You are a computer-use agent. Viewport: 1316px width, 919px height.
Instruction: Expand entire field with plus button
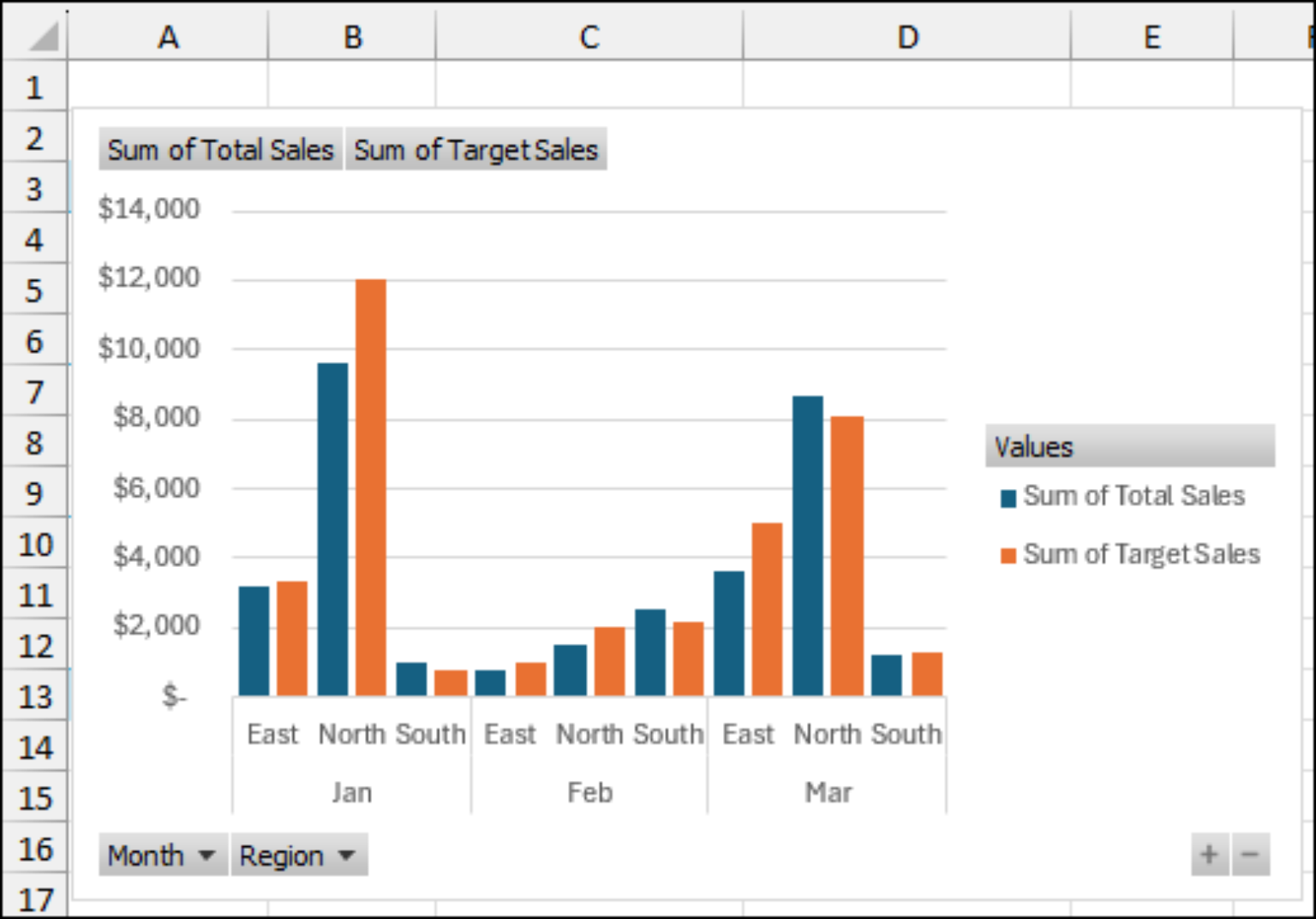coord(1210,855)
